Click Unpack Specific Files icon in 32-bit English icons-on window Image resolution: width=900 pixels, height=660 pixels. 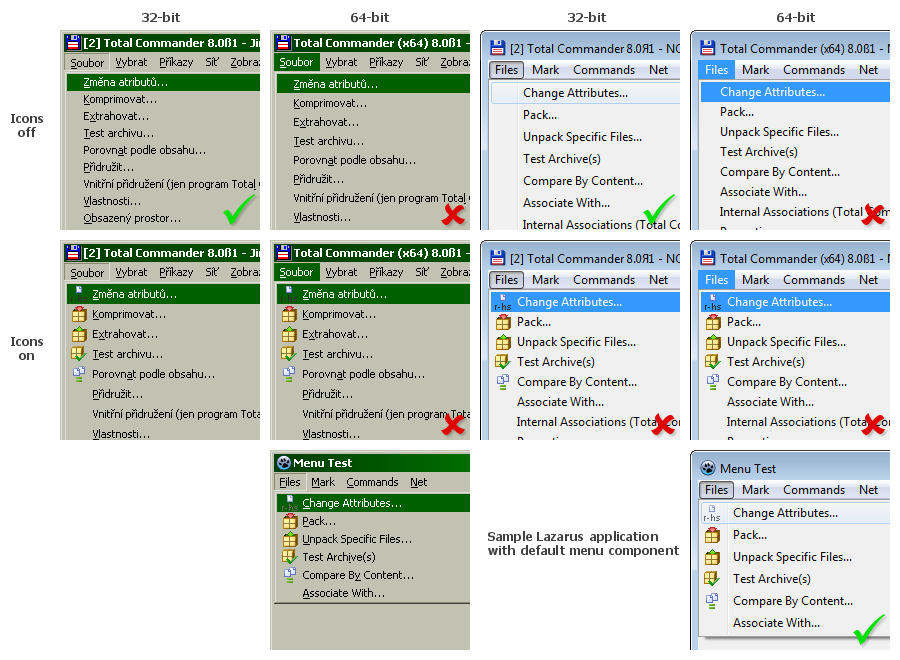coord(503,343)
